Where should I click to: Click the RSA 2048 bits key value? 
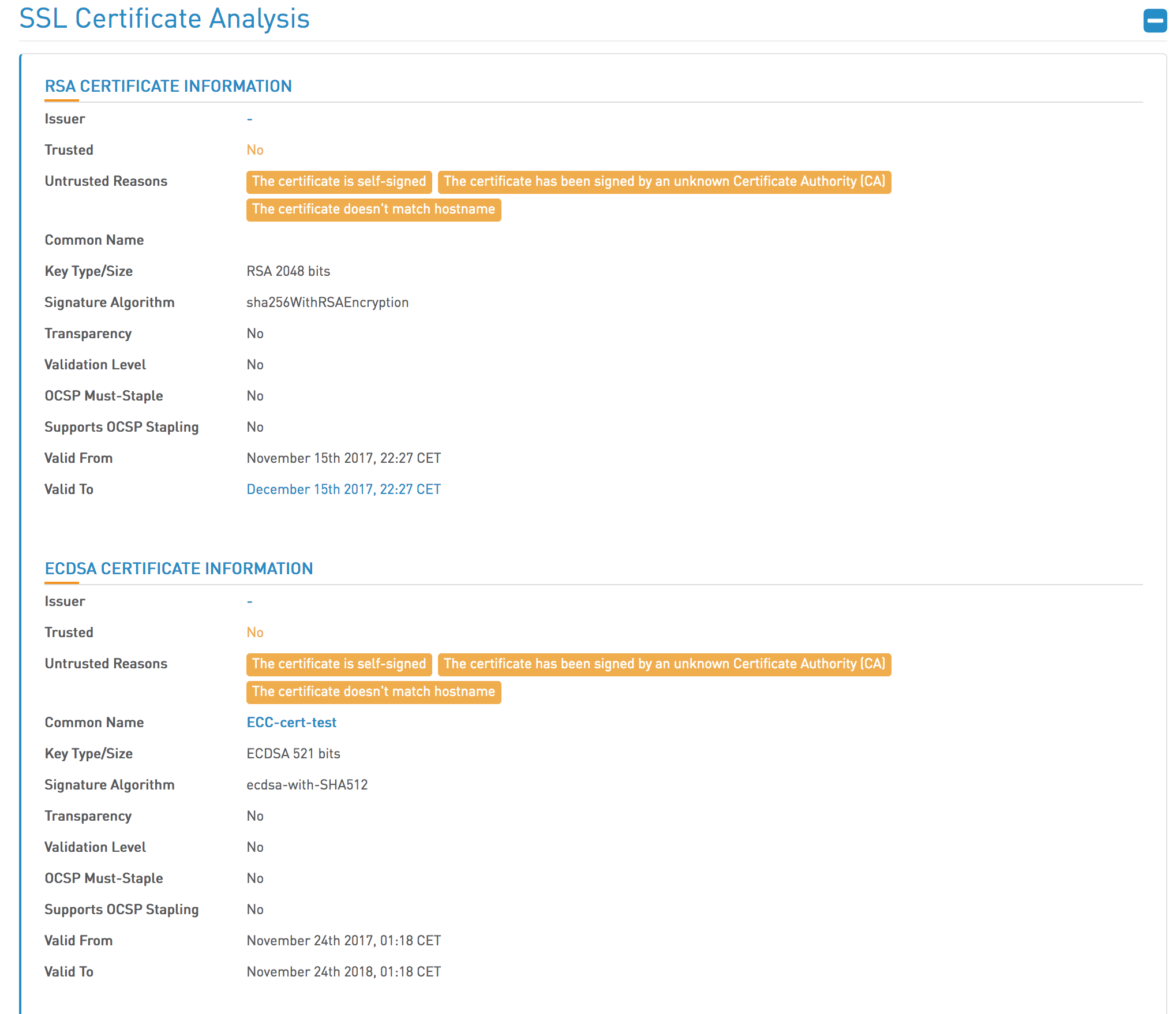pyautogui.click(x=288, y=271)
